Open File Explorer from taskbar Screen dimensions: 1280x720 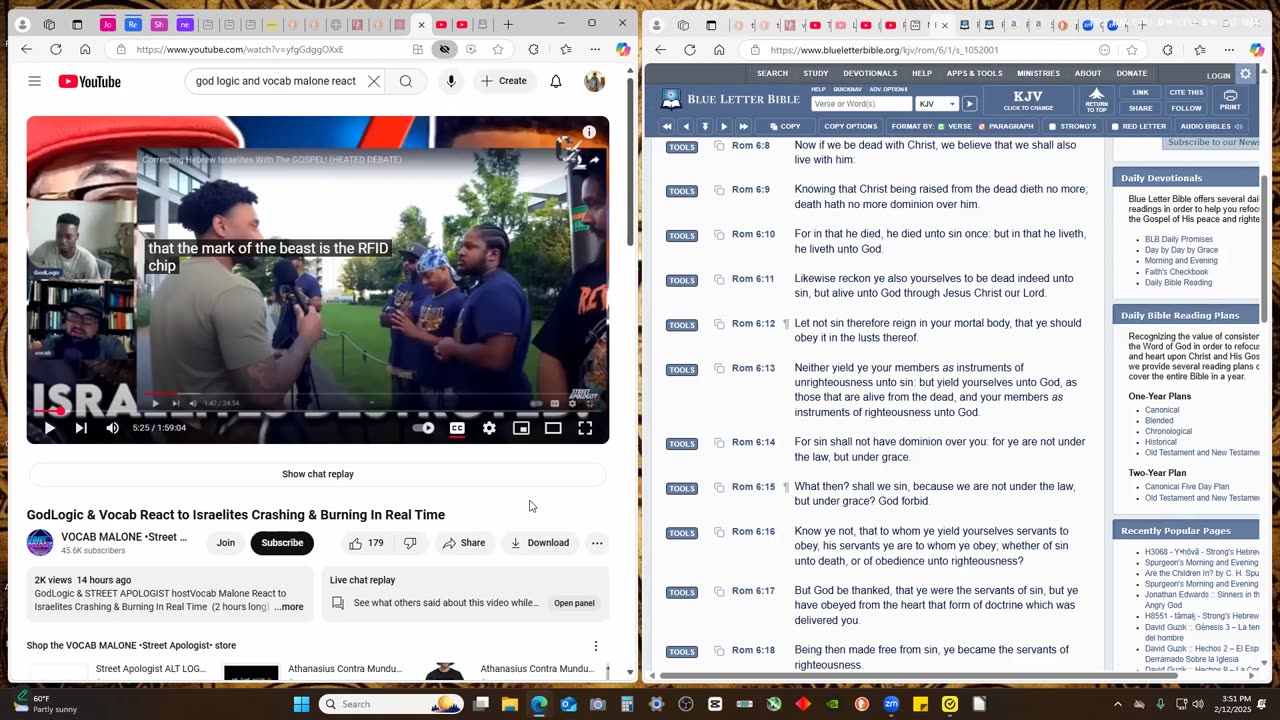(x=510, y=704)
